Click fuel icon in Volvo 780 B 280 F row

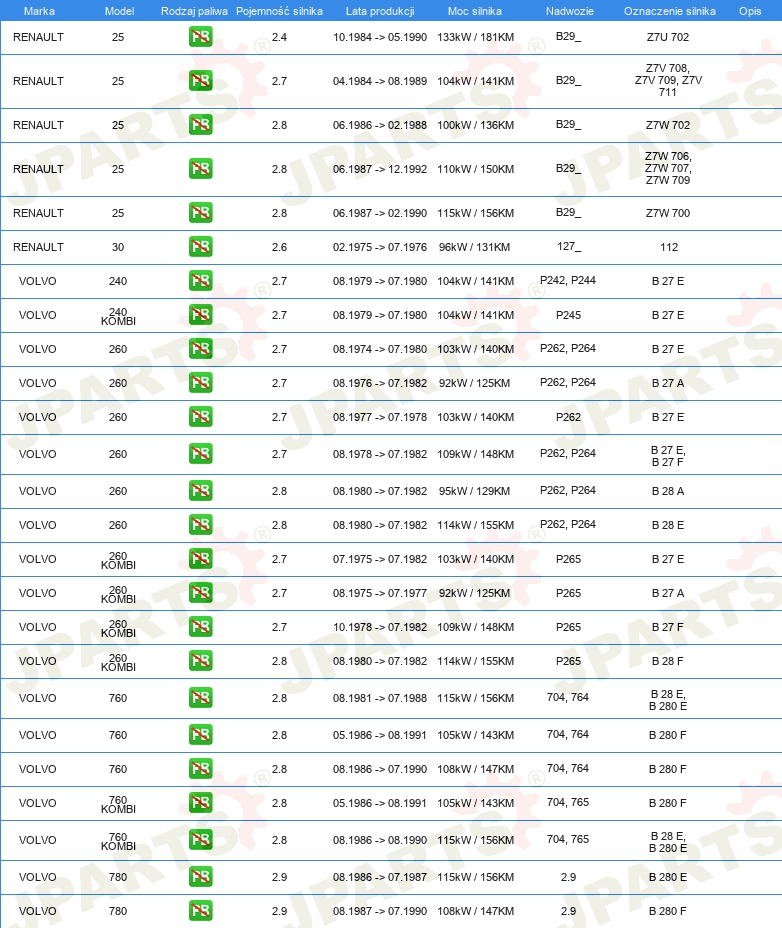pyautogui.click(x=201, y=911)
